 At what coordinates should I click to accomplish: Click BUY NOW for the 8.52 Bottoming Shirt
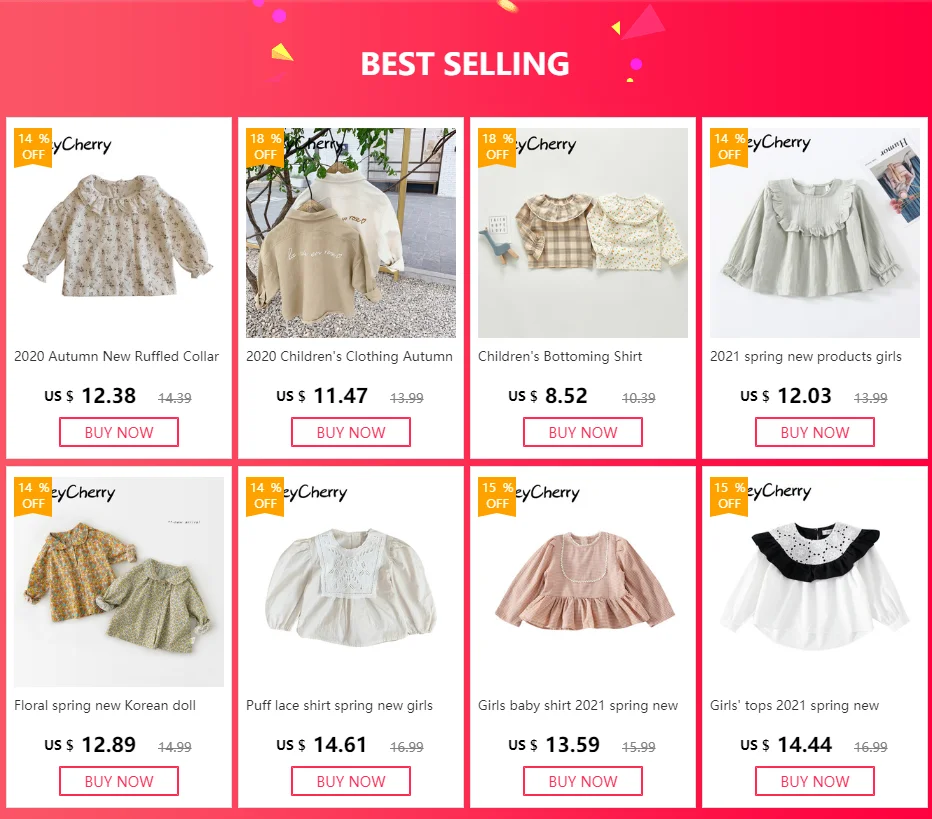point(582,432)
